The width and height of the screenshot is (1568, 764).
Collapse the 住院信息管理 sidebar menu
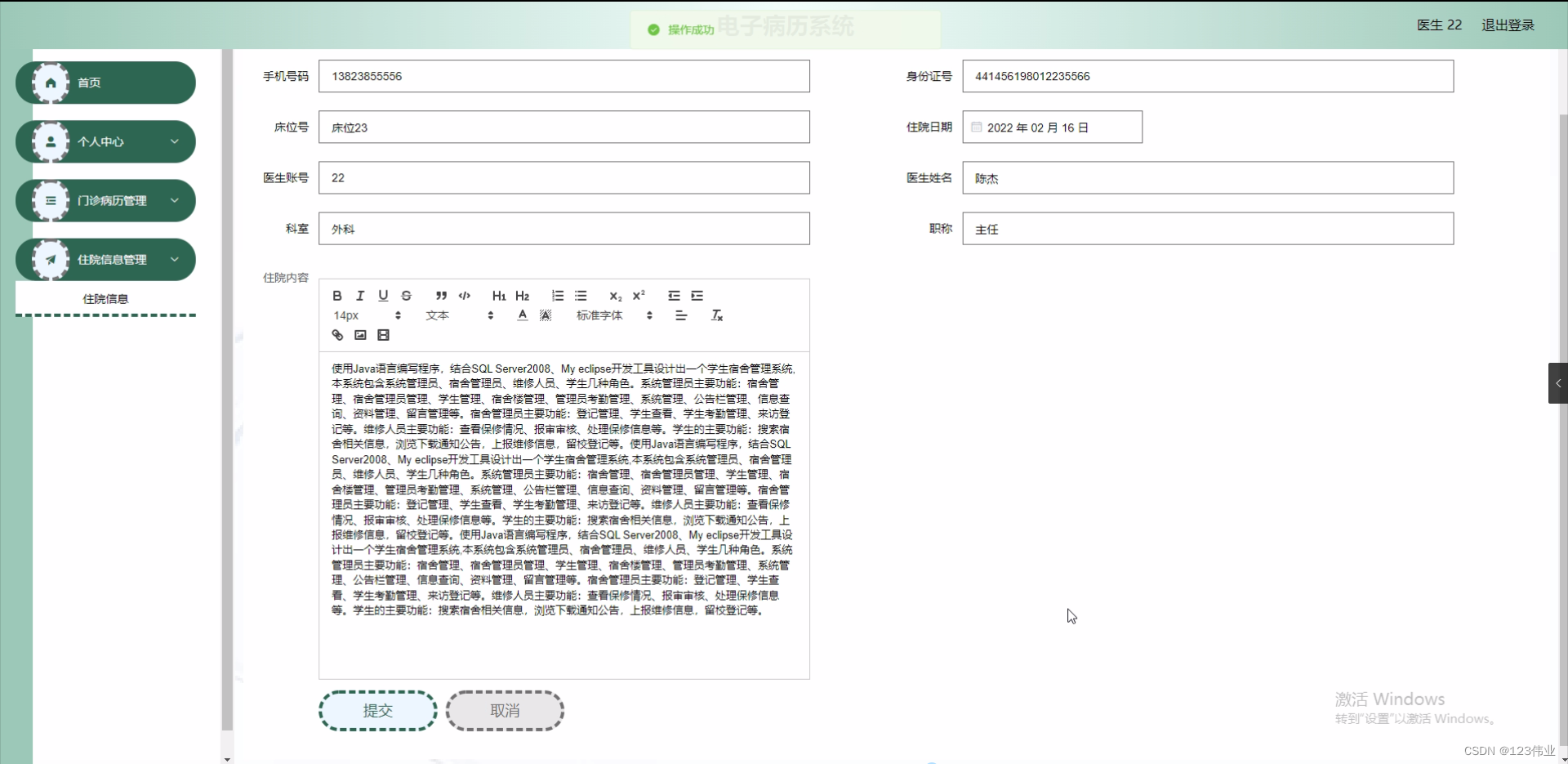(x=105, y=259)
